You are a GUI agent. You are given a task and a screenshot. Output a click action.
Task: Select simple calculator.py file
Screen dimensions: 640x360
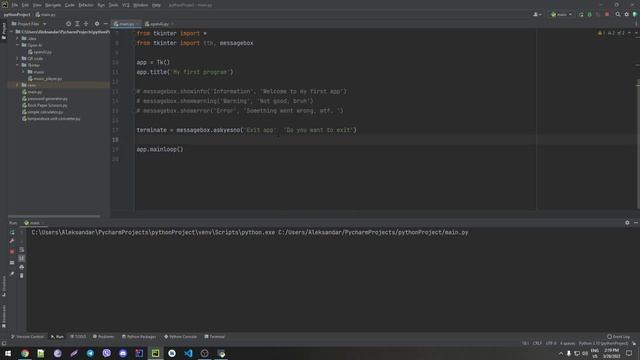click(42, 112)
